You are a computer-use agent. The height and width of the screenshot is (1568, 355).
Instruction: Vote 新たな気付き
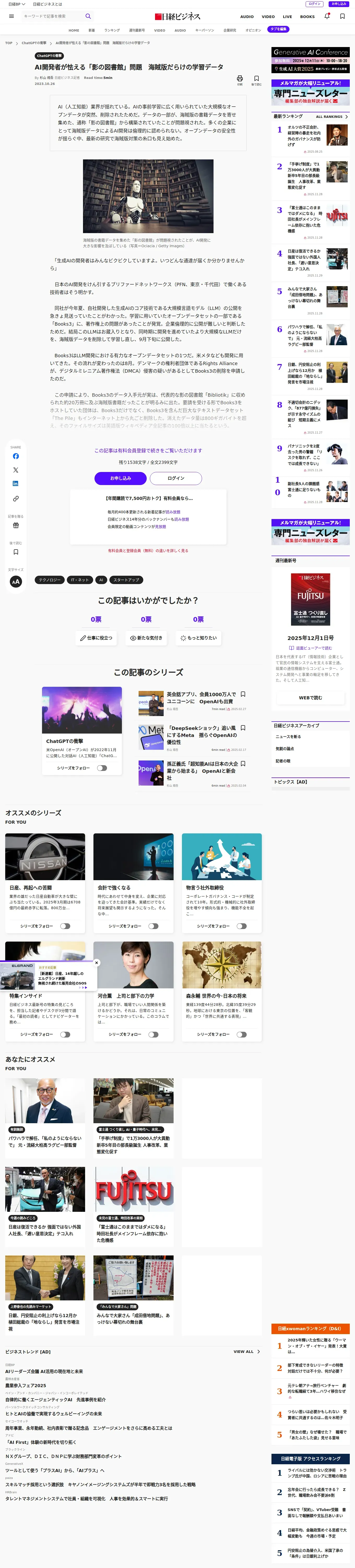pyautogui.click(x=146, y=638)
